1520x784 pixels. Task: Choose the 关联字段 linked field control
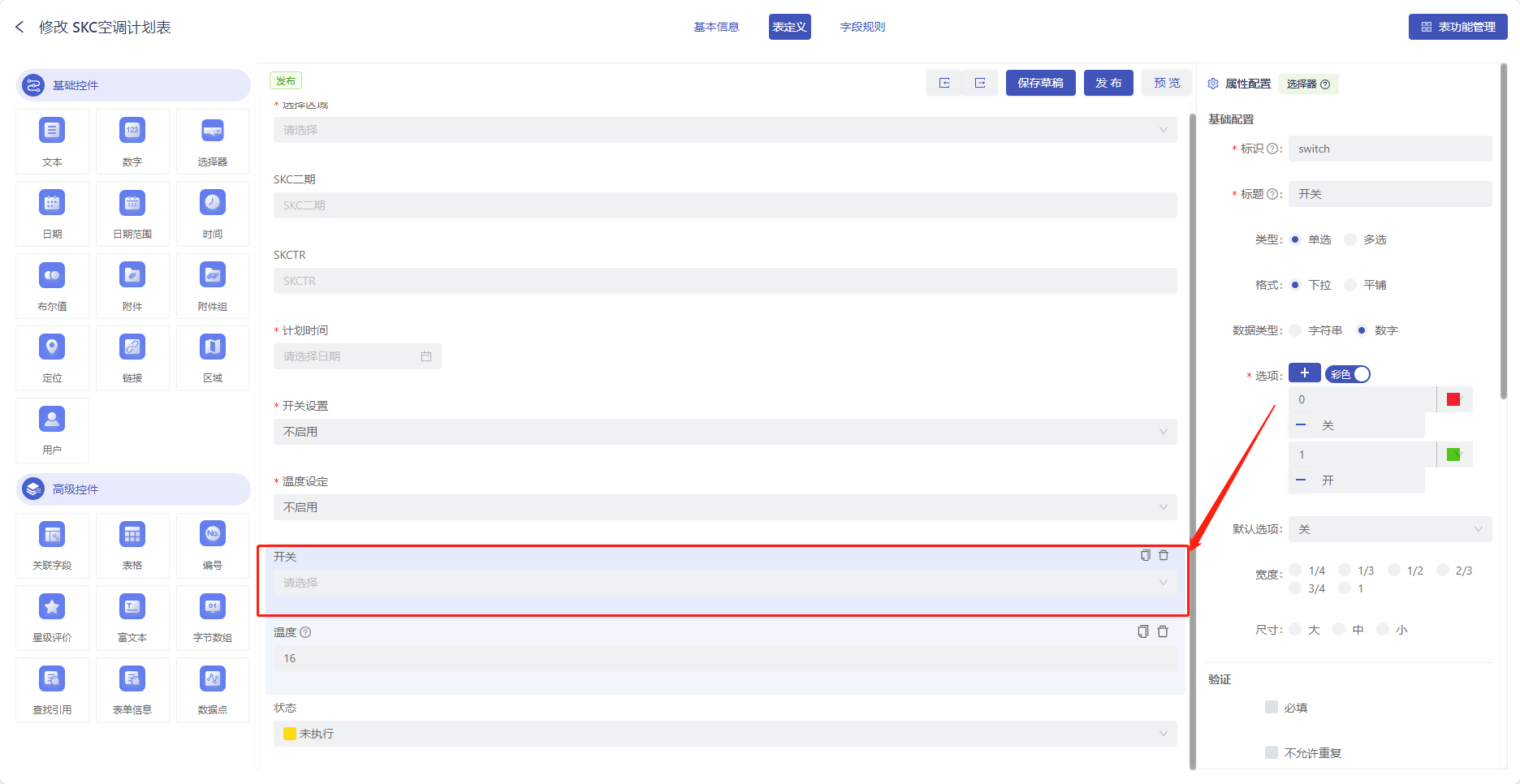pyautogui.click(x=52, y=545)
